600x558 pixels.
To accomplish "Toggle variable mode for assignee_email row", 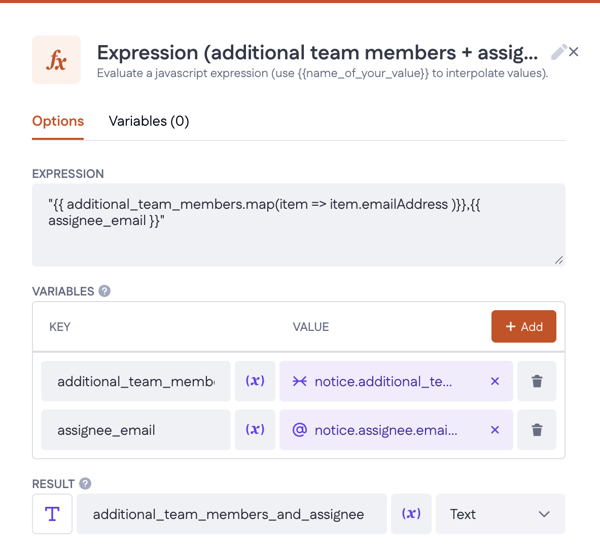I will [255, 430].
